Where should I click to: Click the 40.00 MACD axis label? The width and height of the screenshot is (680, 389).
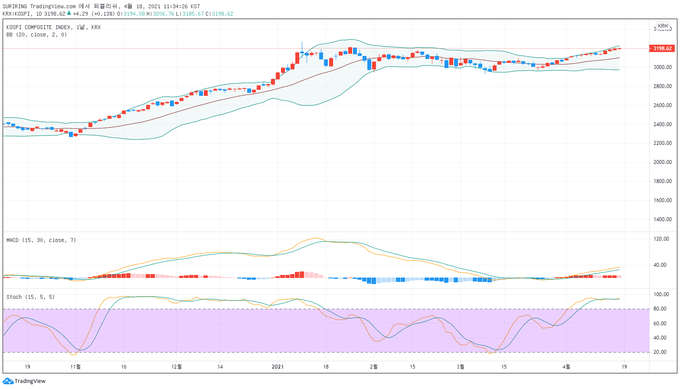tap(660, 265)
